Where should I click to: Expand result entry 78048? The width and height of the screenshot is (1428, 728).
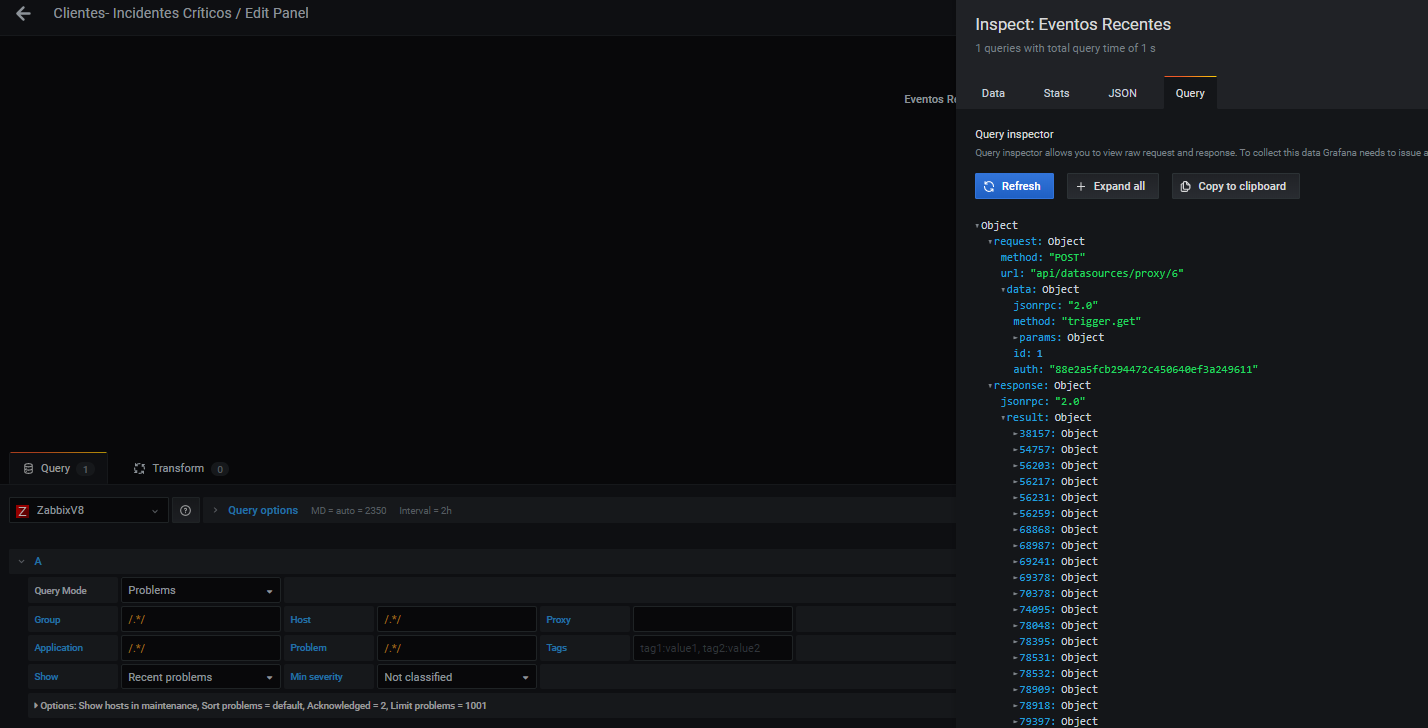[x=1016, y=626]
